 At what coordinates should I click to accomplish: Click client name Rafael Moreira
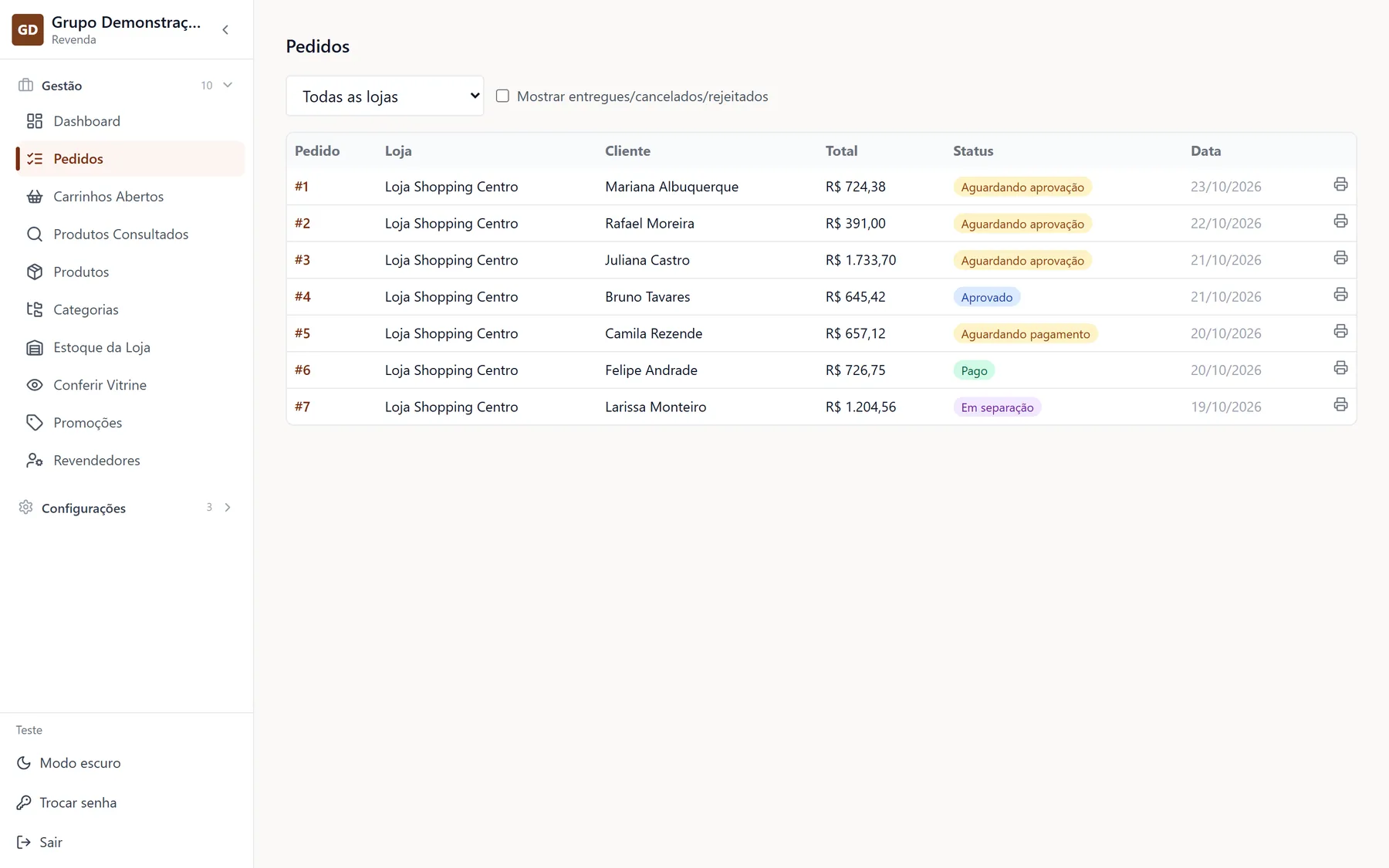(x=650, y=223)
